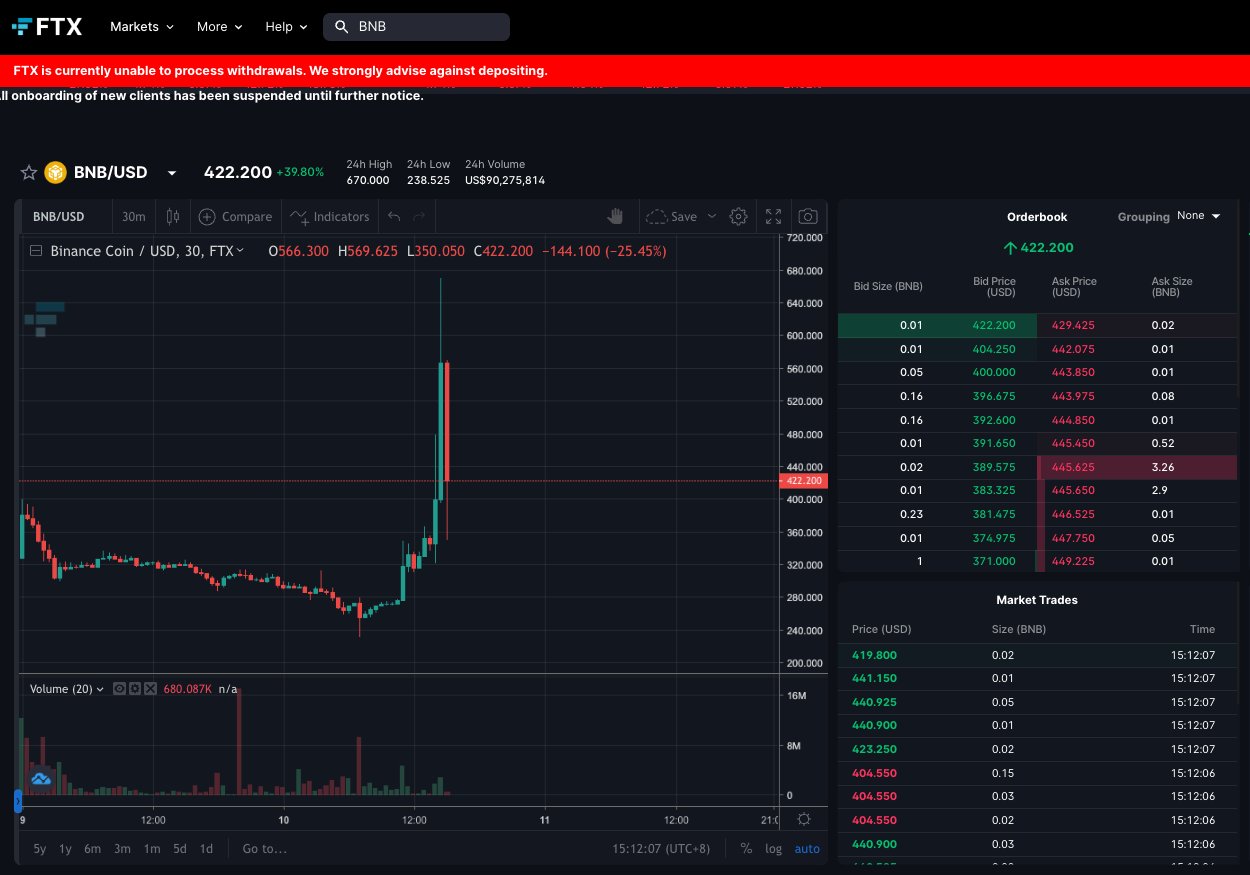Enter fullscreen chart mode
1250x875 pixels.
point(773,216)
